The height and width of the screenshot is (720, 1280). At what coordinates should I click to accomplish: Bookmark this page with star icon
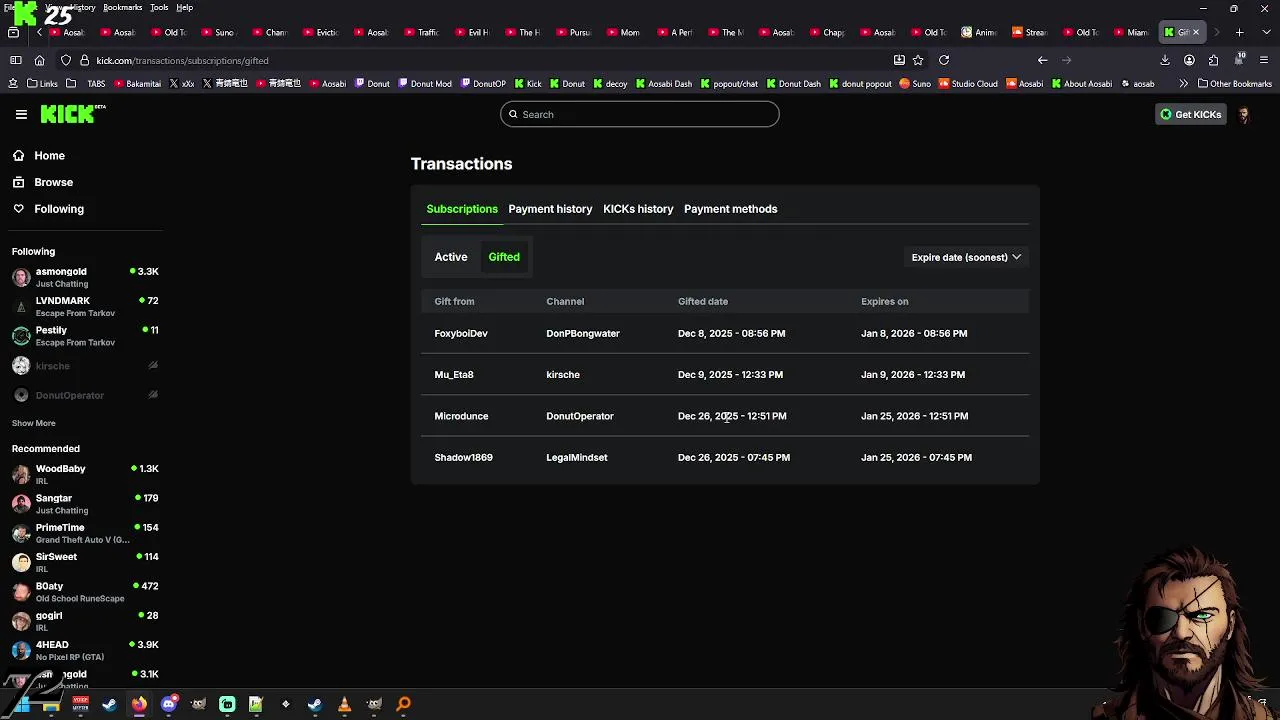pyautogui.click(x=918, y=60)
